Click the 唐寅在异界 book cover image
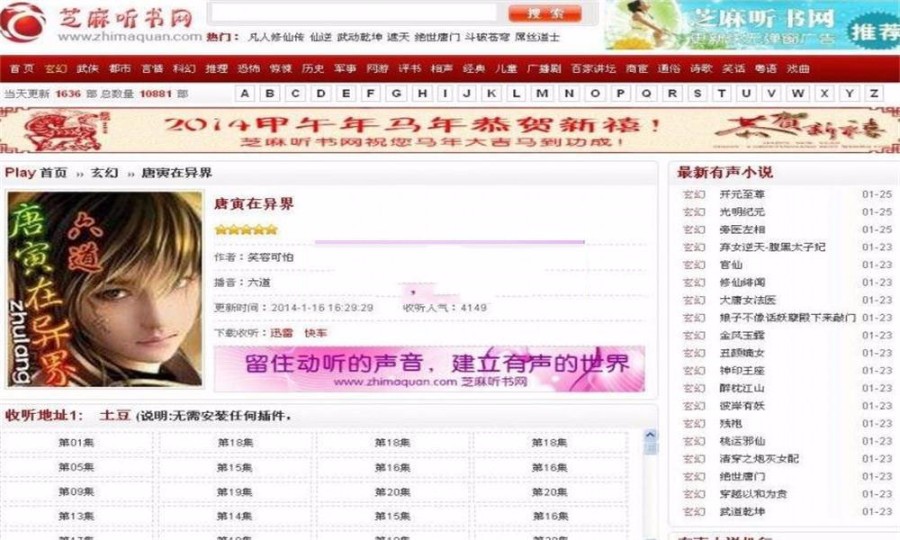The image size is (900, 540). pos(105,289)
